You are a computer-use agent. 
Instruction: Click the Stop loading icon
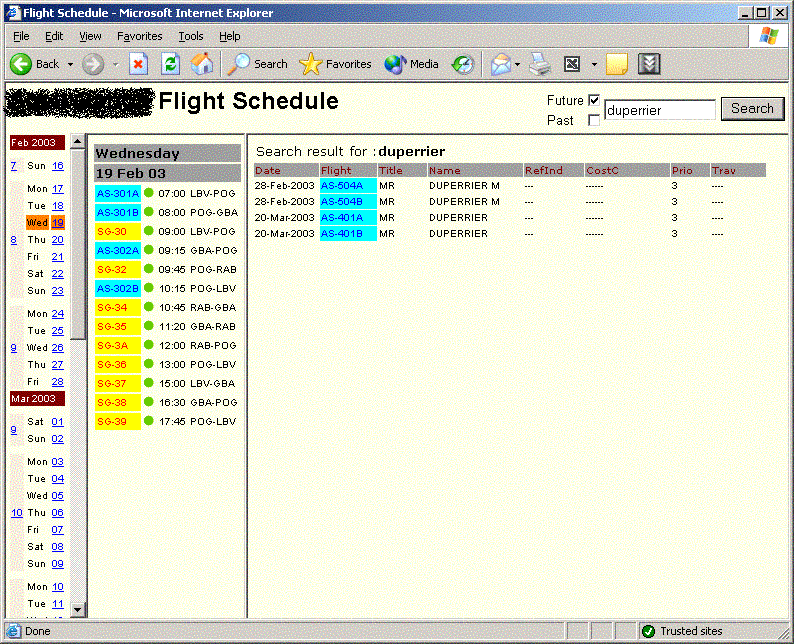pyautogui.click(x=138, y=64)
